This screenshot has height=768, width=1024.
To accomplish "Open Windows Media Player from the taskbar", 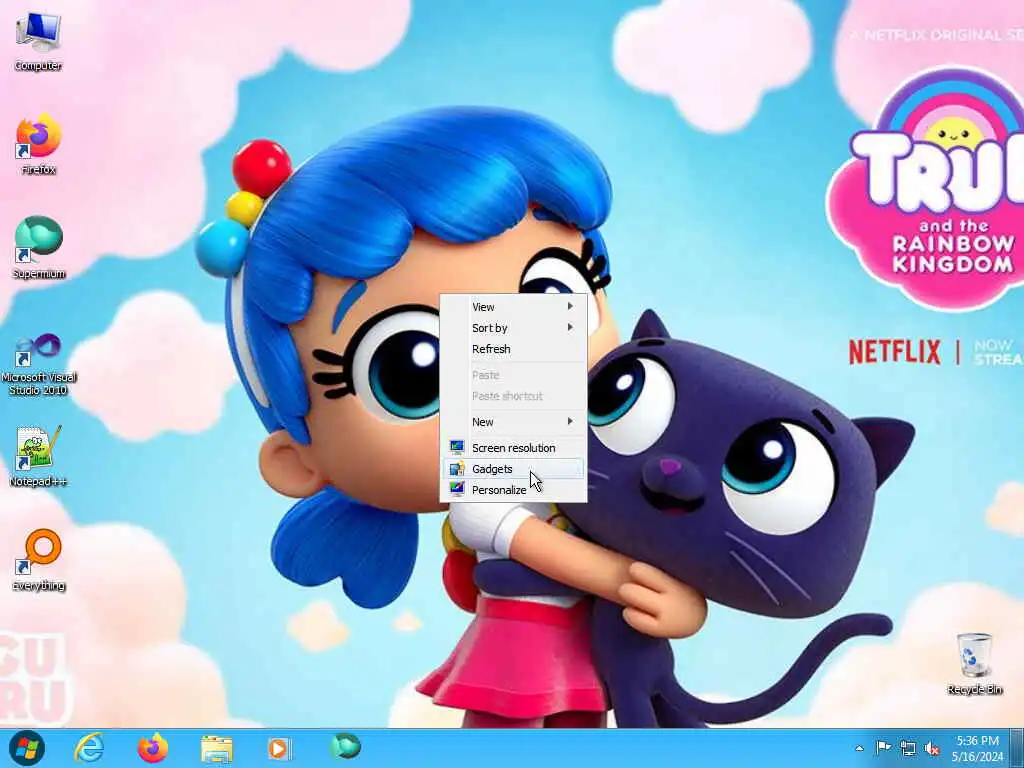I will click(280, 748).
